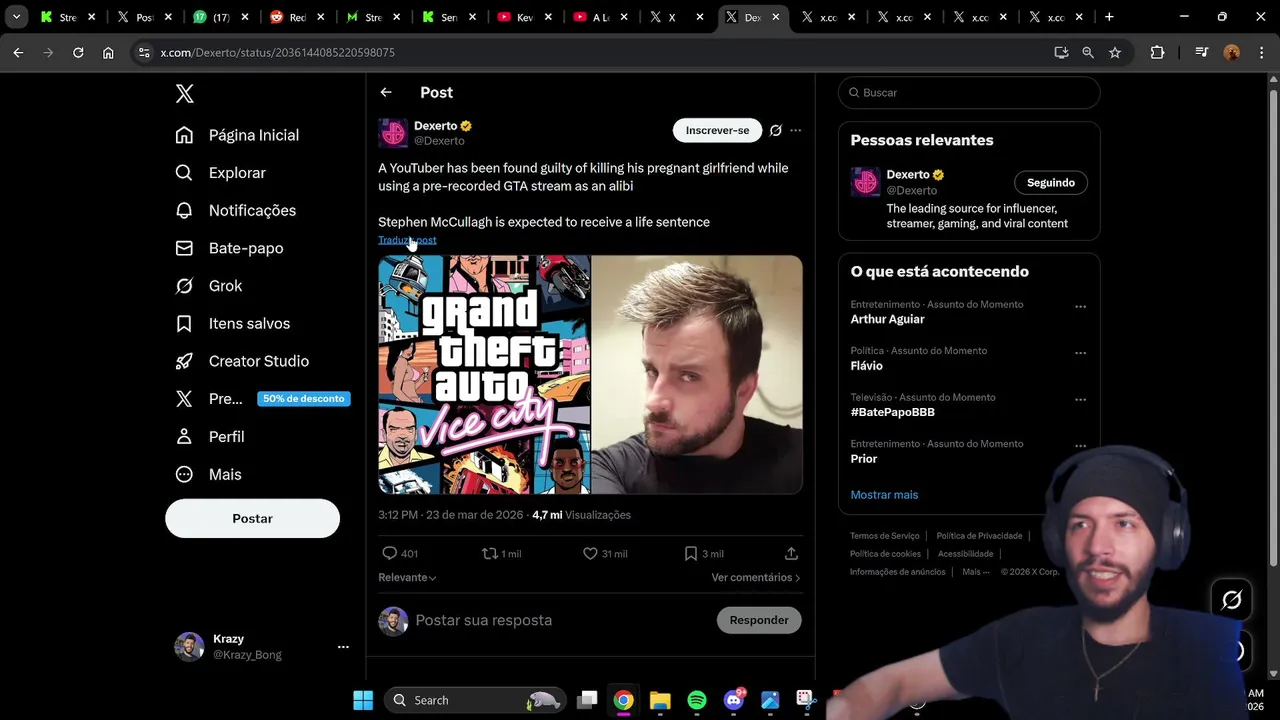This screenshot has width=1280, height=720.
Task: Open options for Prior trend
Action: [1080, 446]
